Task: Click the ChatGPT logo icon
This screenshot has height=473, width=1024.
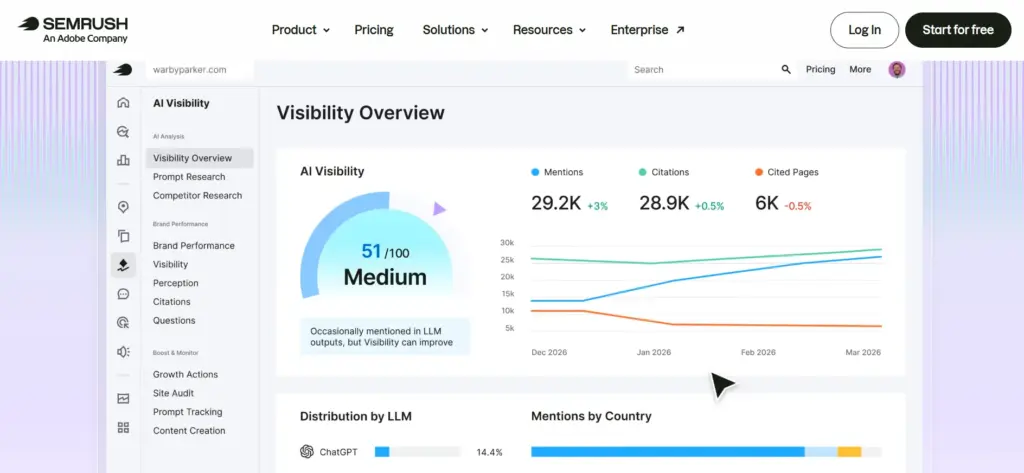Action: [x=306, y=451]
